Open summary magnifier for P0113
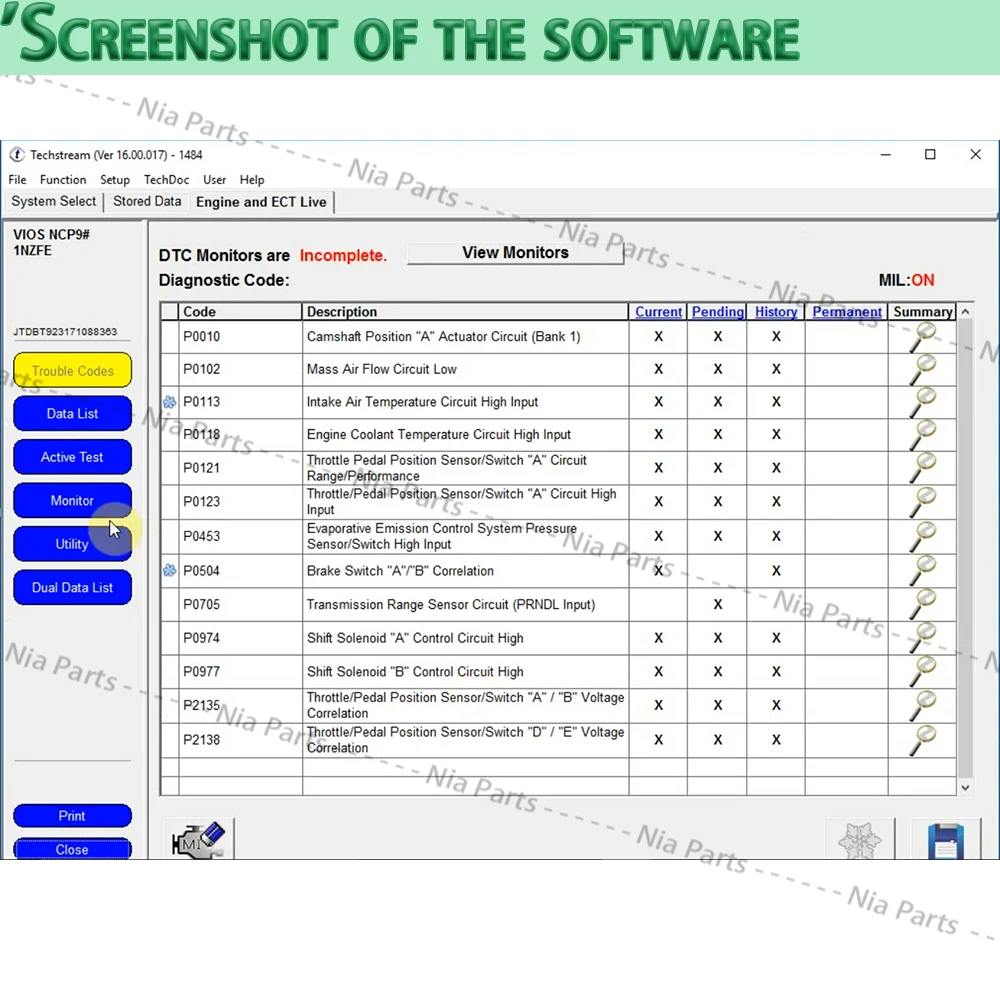Screen dimensions: 1000x1000 pyautogui.click(x=922, y=402)
